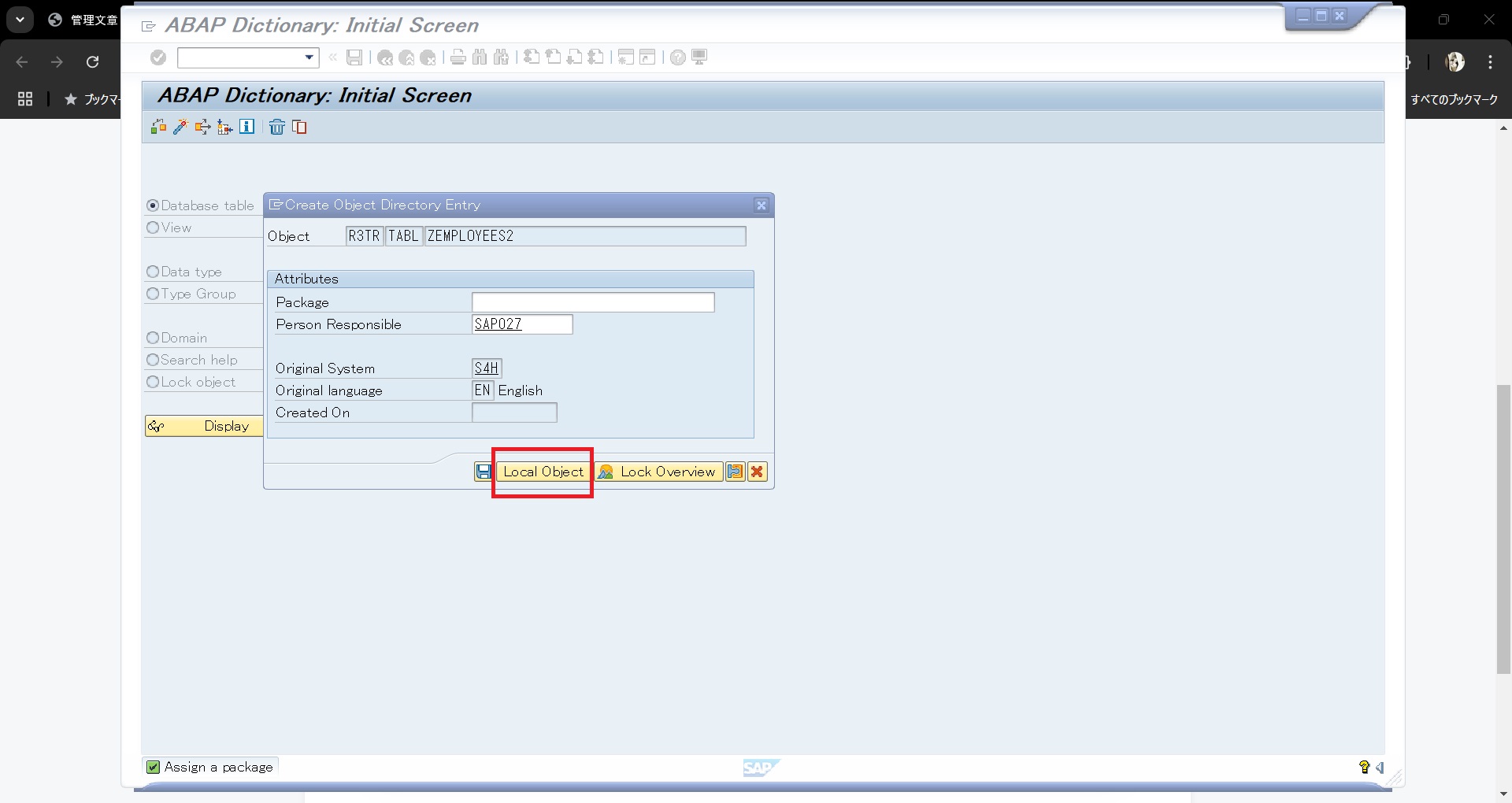
Task: Click the Assign a package status message
Action: click(218, 767)
